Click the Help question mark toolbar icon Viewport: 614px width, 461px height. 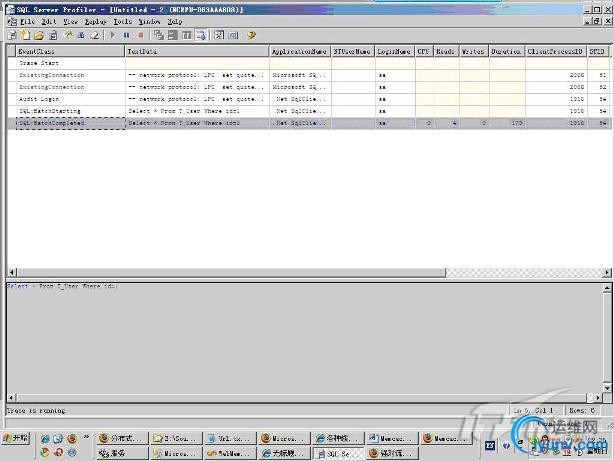coord(251,35)
